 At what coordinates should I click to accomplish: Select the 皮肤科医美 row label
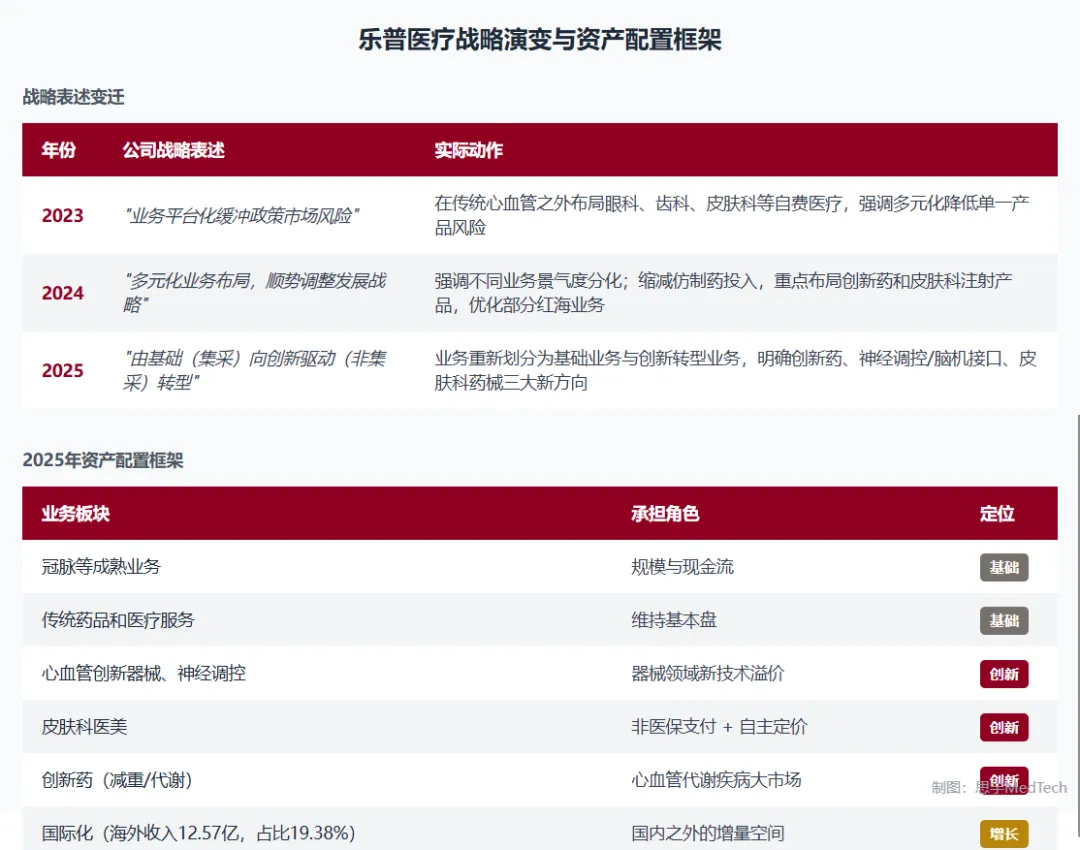point(84,727)
